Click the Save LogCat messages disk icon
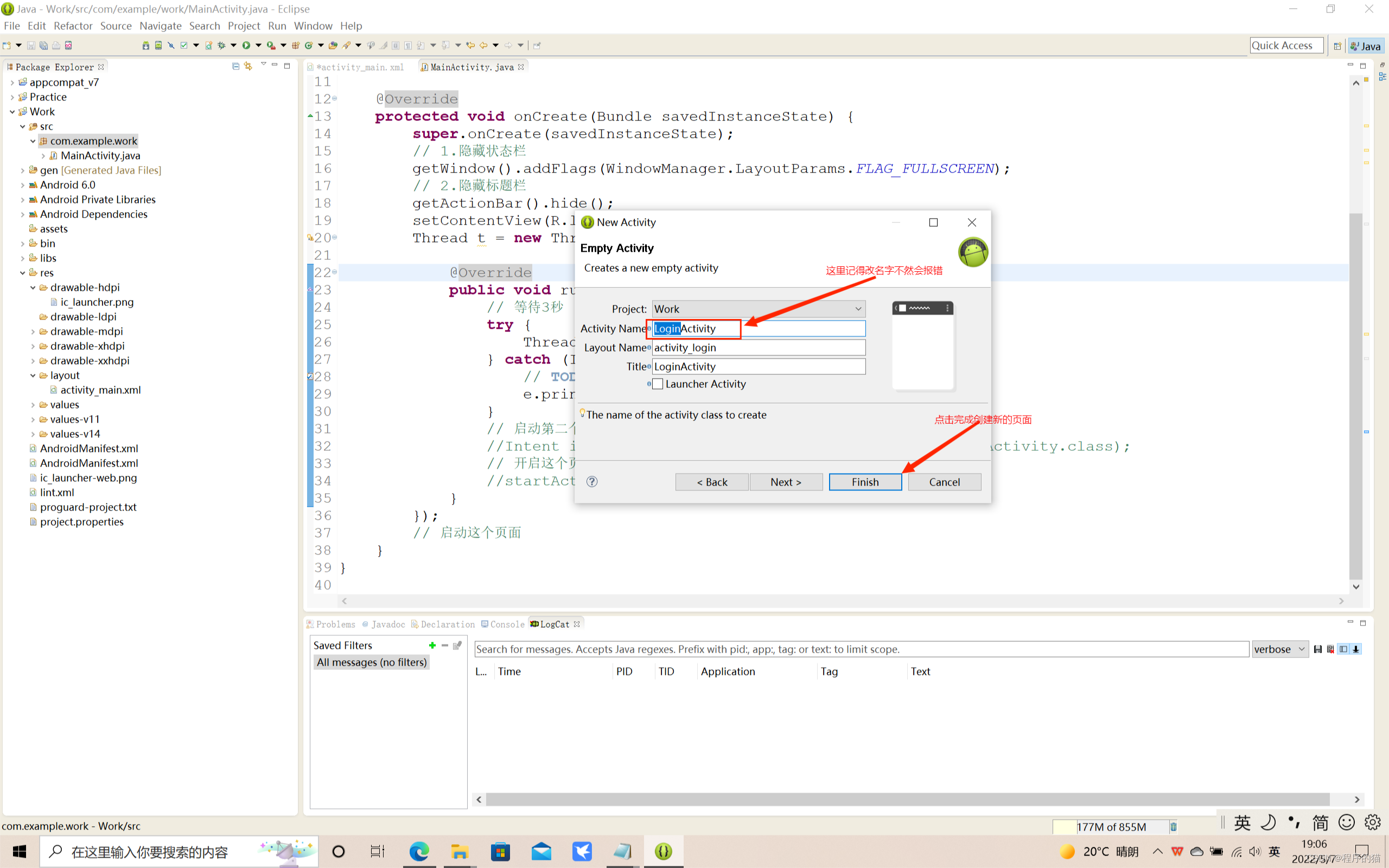This screenshot has height=868, width=1389. click(x=1318, y=649)
